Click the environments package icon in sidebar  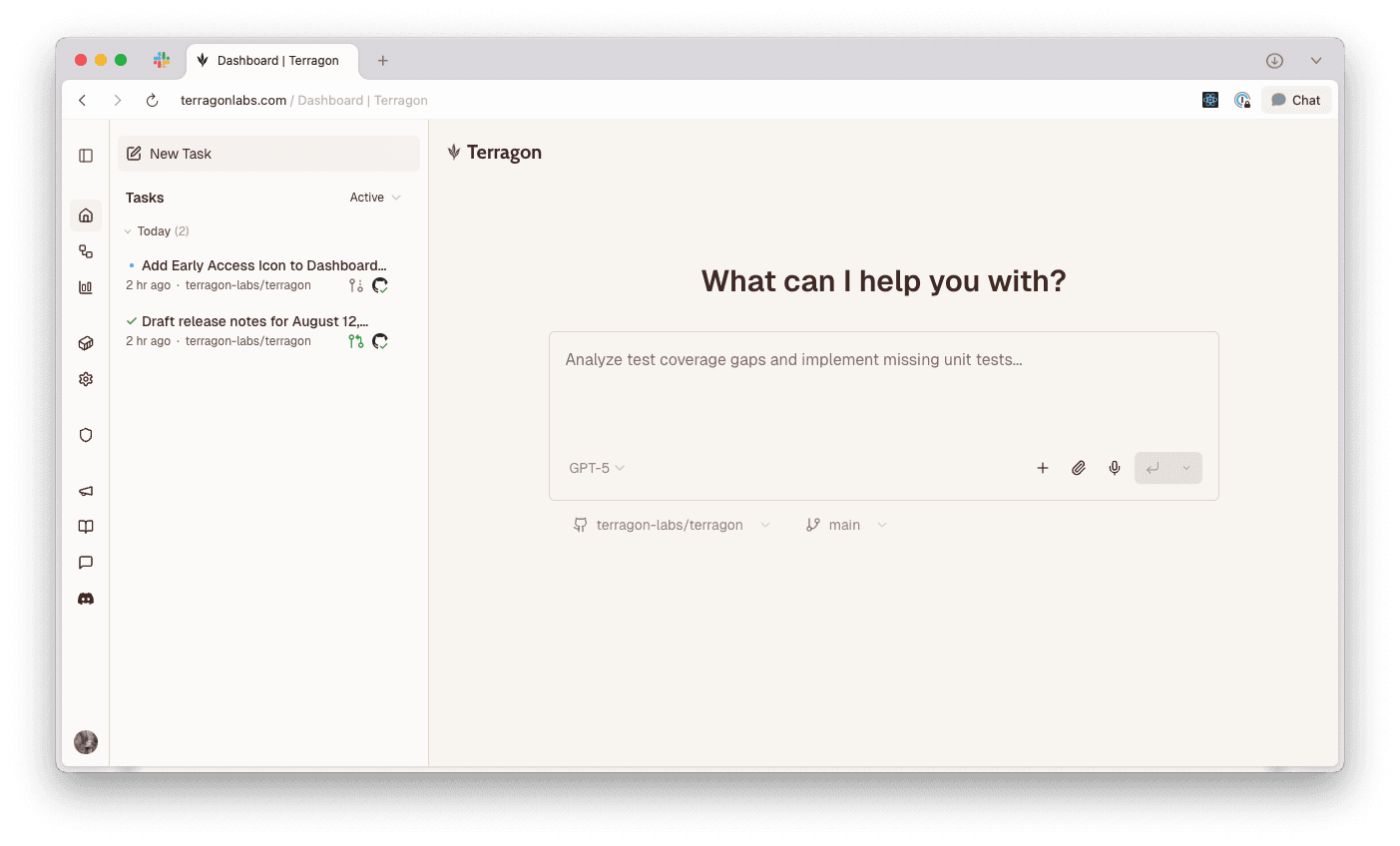[x=86, y=342]
